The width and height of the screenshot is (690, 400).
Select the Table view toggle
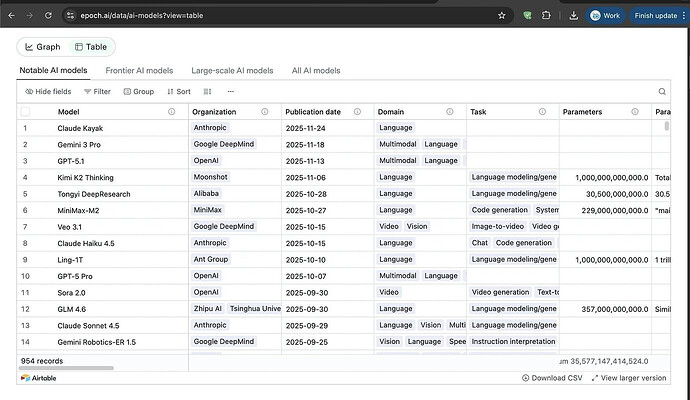tap(90, 47)
